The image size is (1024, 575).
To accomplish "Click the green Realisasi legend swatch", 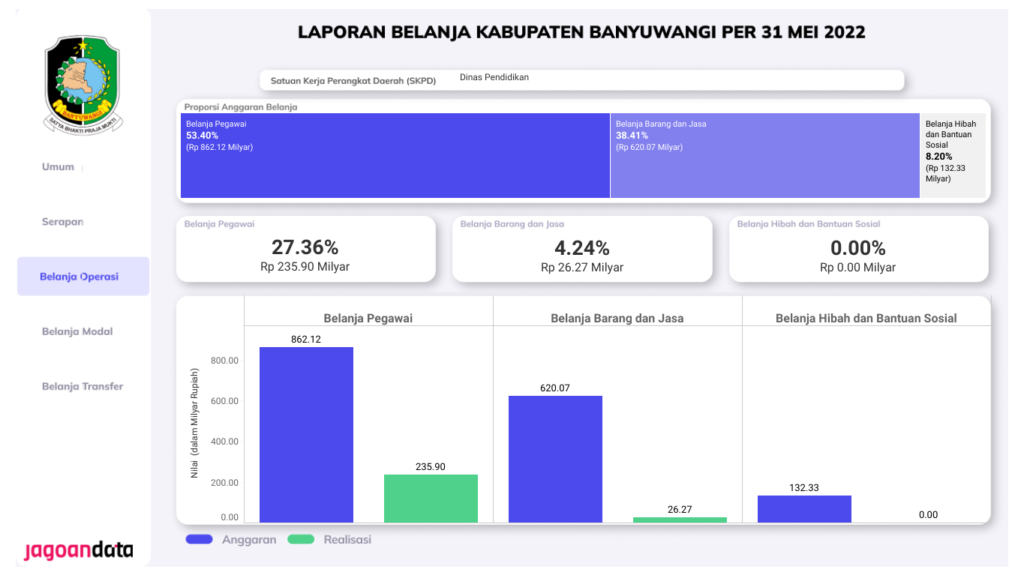I will (x=301, y=539).
